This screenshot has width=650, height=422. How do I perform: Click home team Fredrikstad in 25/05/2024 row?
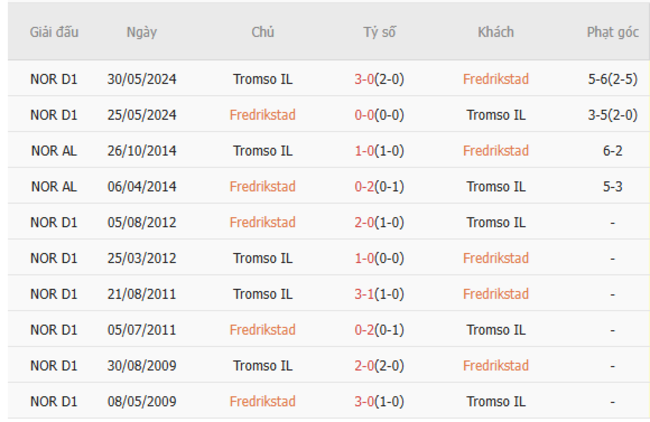click(262, 115)
